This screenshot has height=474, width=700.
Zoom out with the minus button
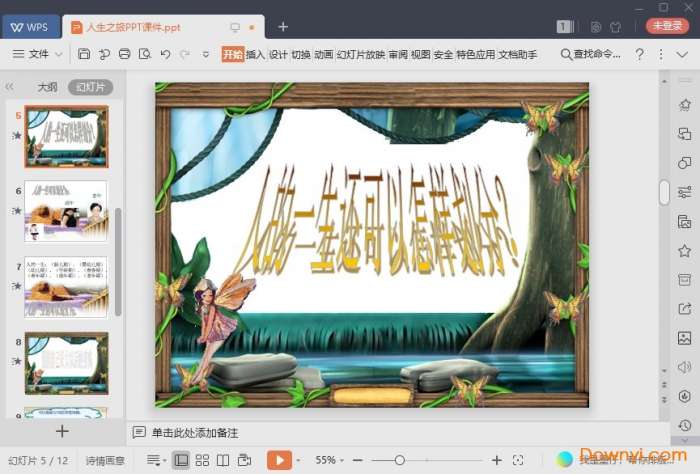point(358,460)
